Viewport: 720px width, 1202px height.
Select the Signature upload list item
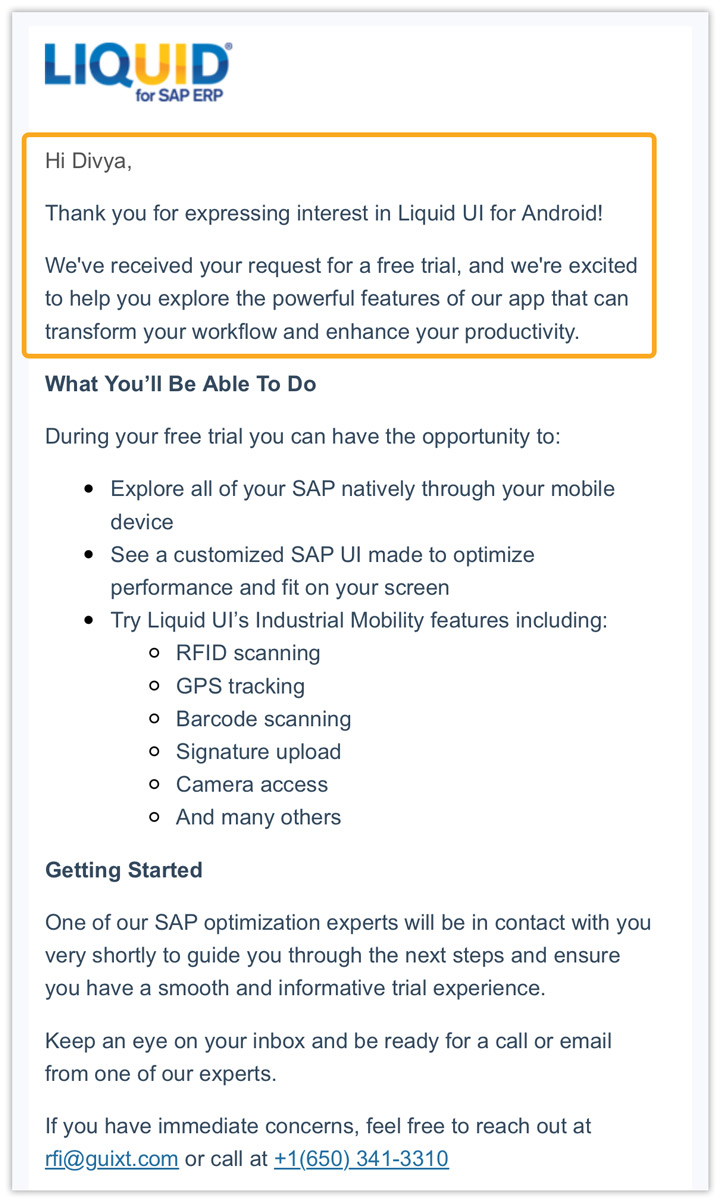258,752
